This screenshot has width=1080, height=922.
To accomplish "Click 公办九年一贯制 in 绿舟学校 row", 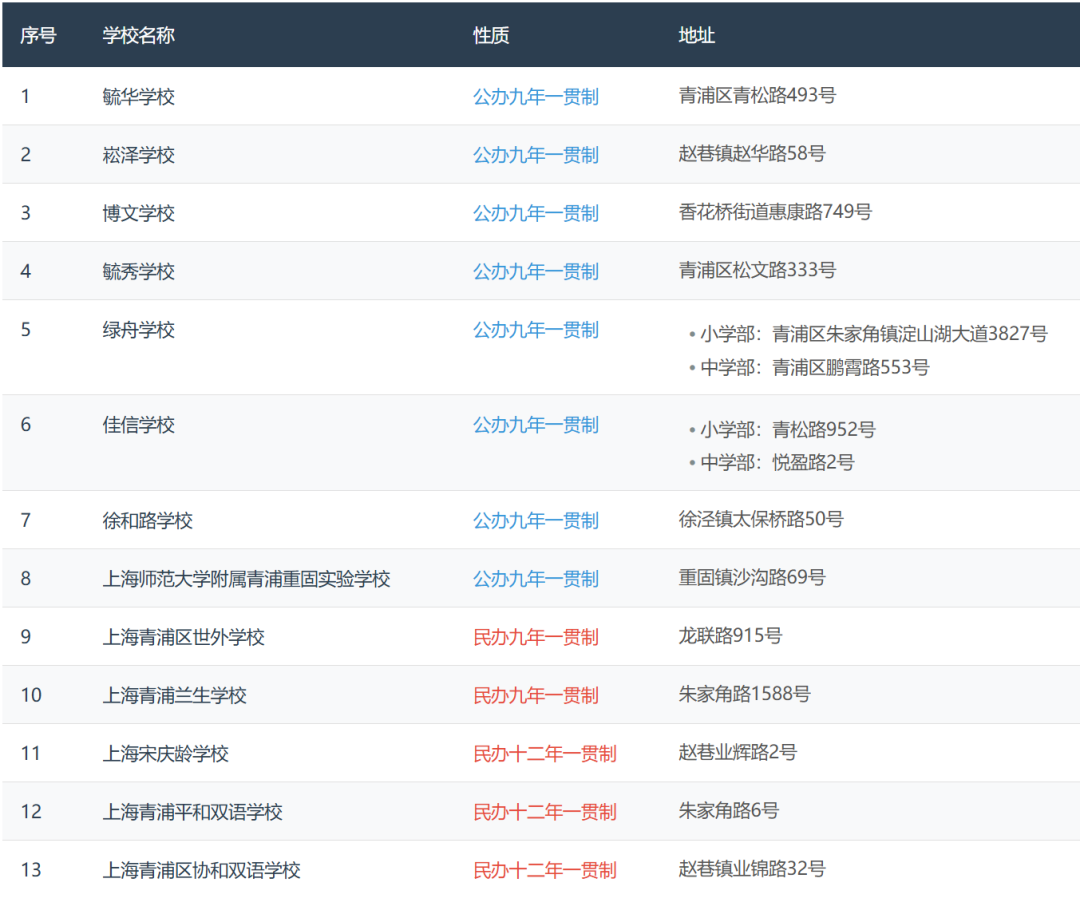I will tap(536, 330).
